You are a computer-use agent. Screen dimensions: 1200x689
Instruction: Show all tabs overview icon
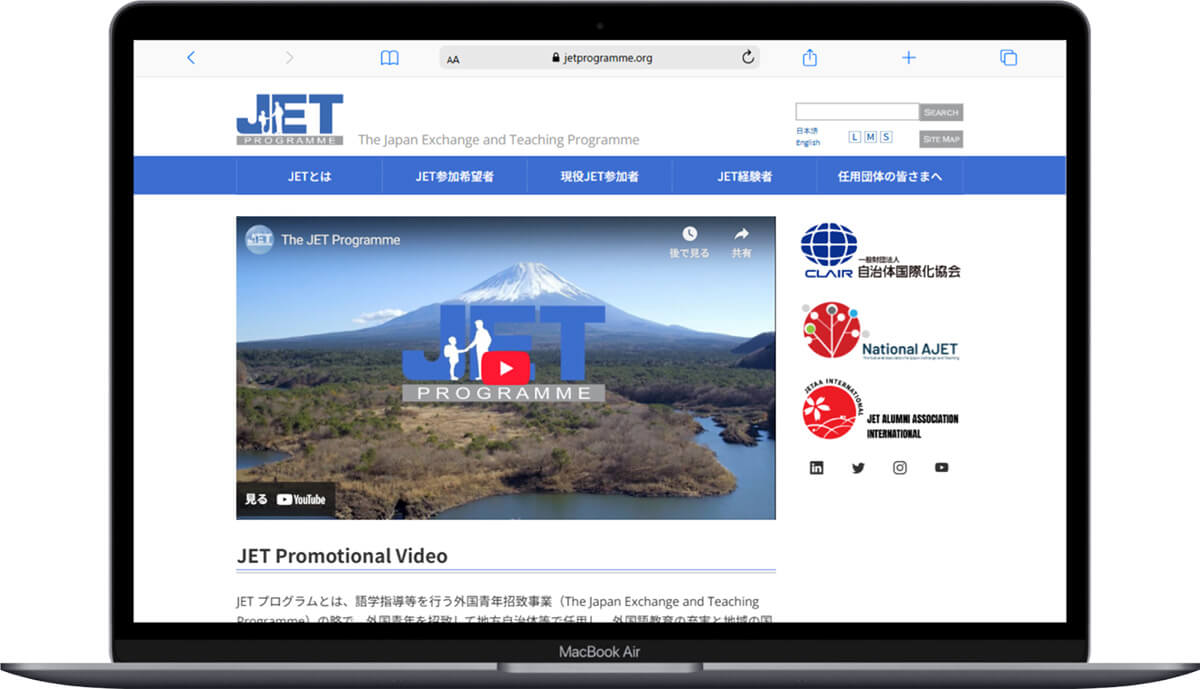point(1008,58)
